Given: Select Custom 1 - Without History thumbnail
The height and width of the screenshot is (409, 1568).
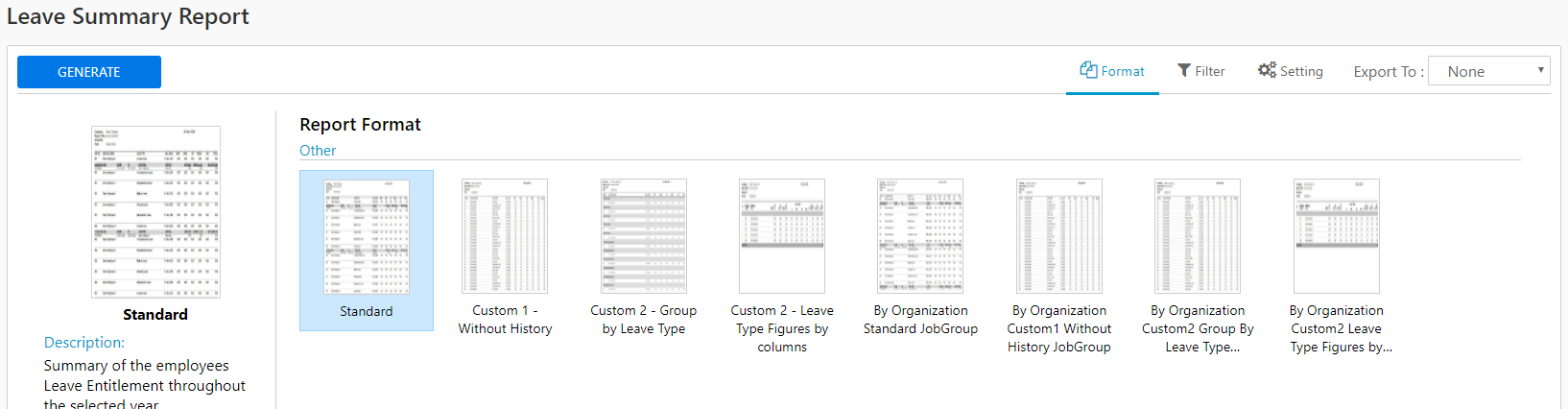Looking at the screenshot, I should tap(505, 236).
